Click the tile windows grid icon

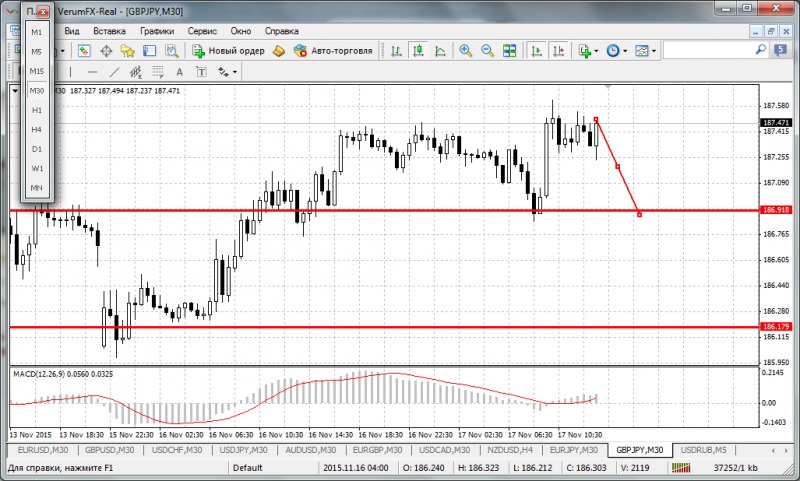click(510, 51)
